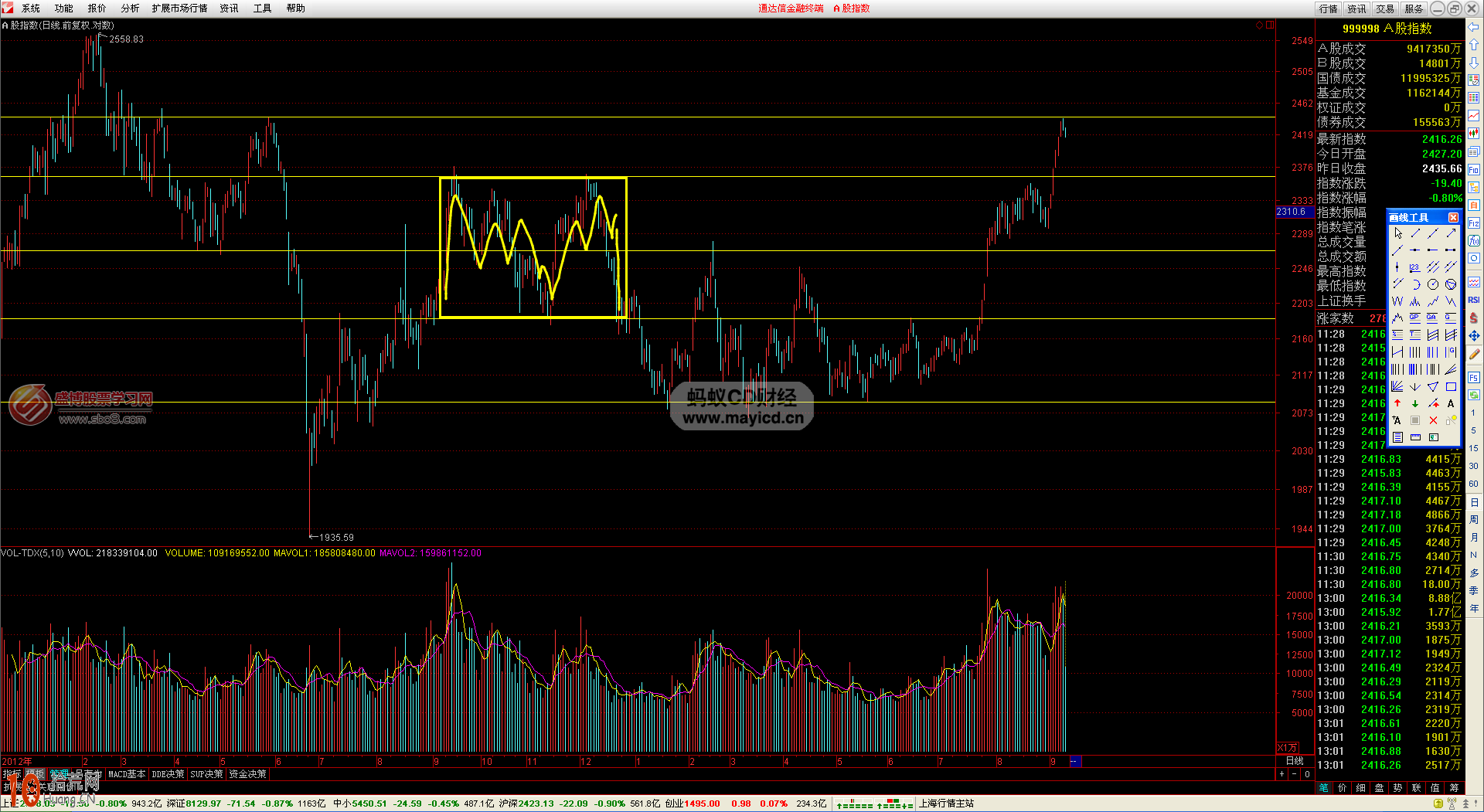
Task: Open the 报价 menu
Action: point(97,8)
